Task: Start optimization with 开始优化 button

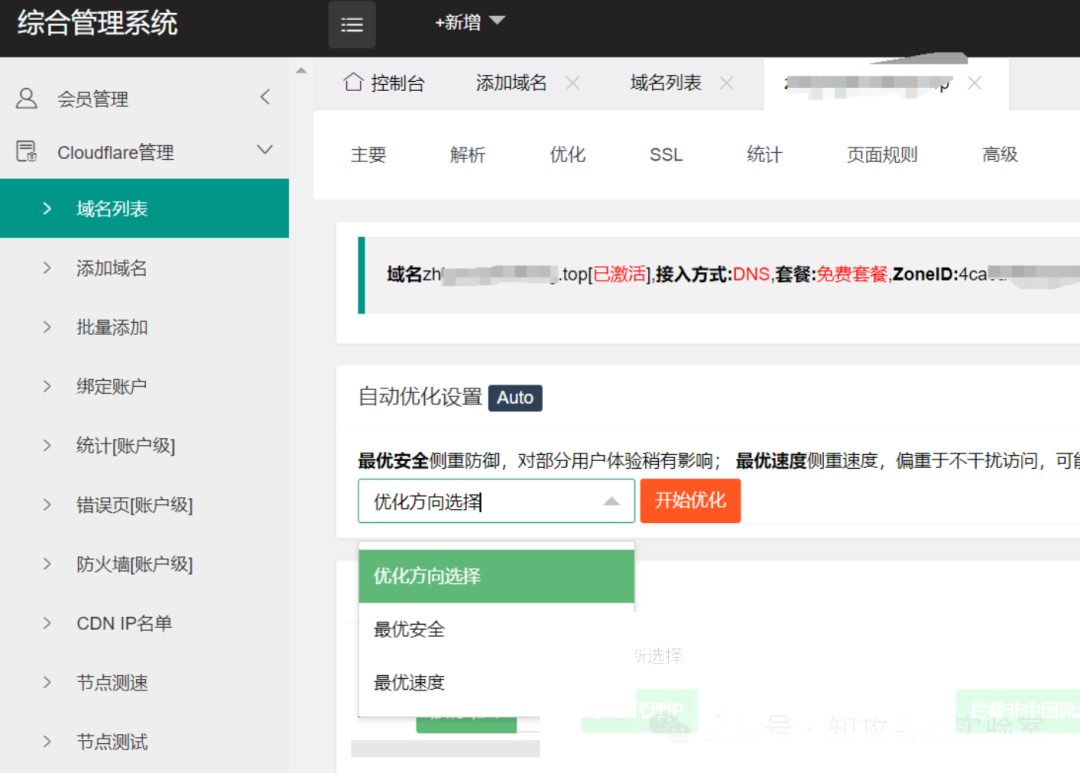Action: click(690, 501)
